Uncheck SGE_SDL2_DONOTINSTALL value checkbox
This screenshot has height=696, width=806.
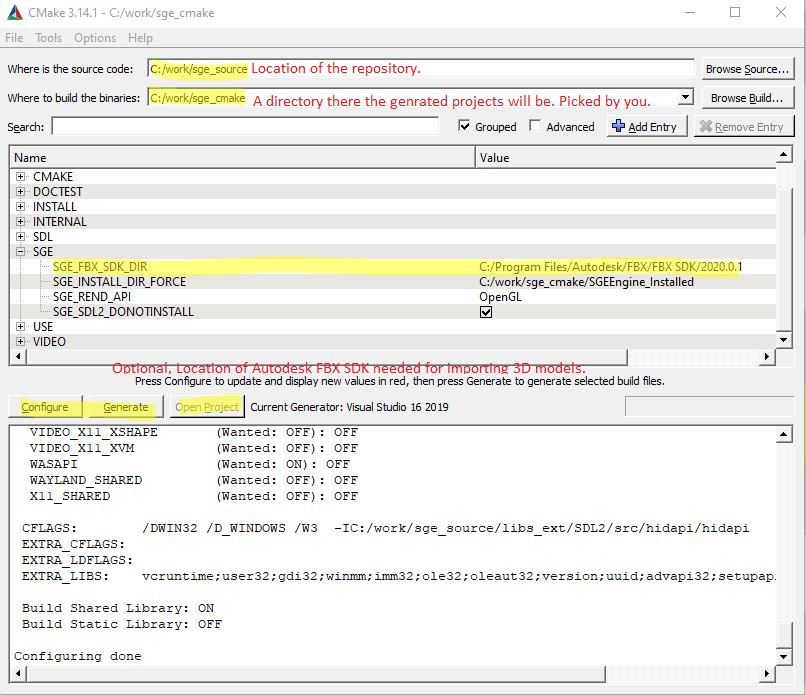click(x=486, y=312)
